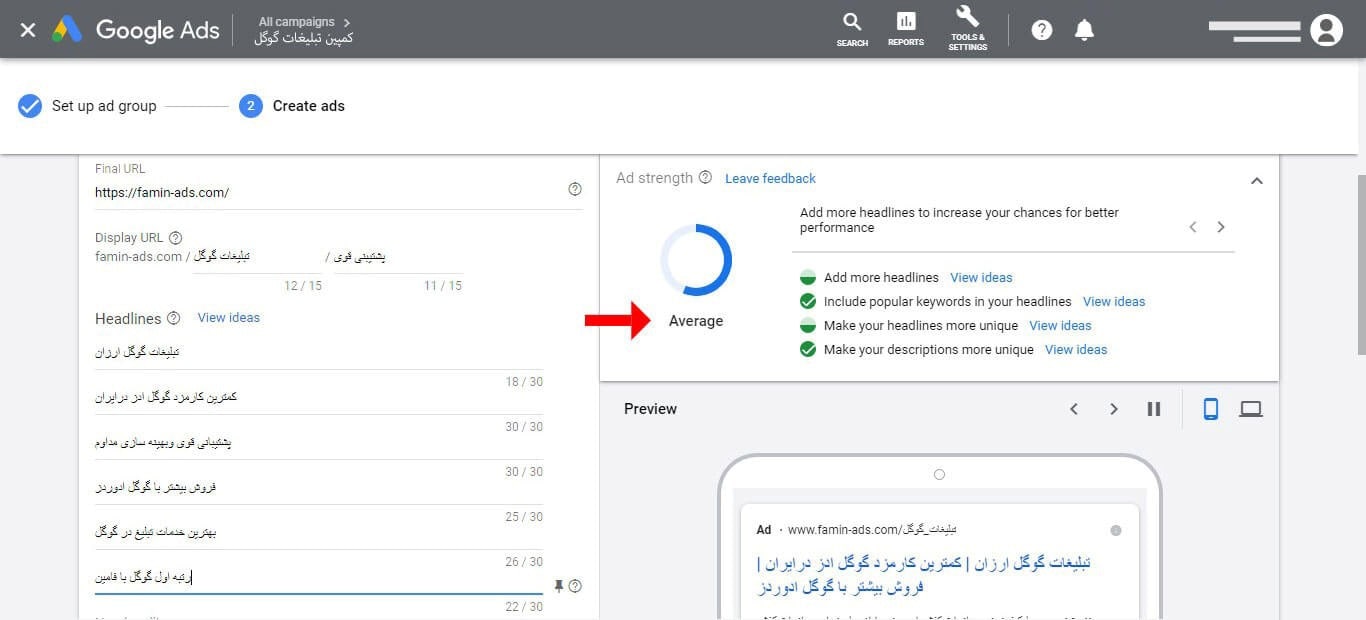
Task: Go to previous ad preview
Action: [x=1074, y=409]
